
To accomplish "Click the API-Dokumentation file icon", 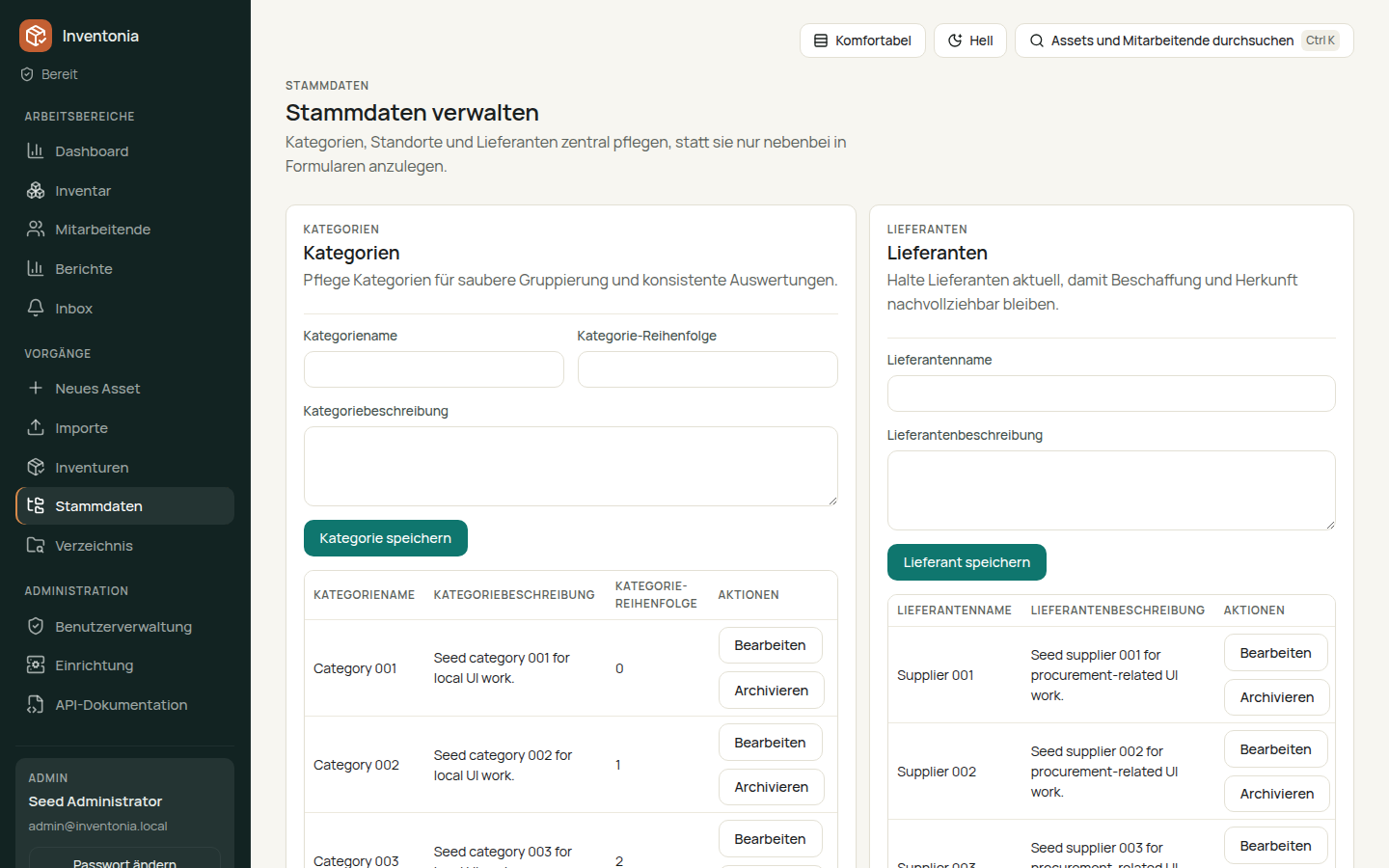I will point(36,704).
